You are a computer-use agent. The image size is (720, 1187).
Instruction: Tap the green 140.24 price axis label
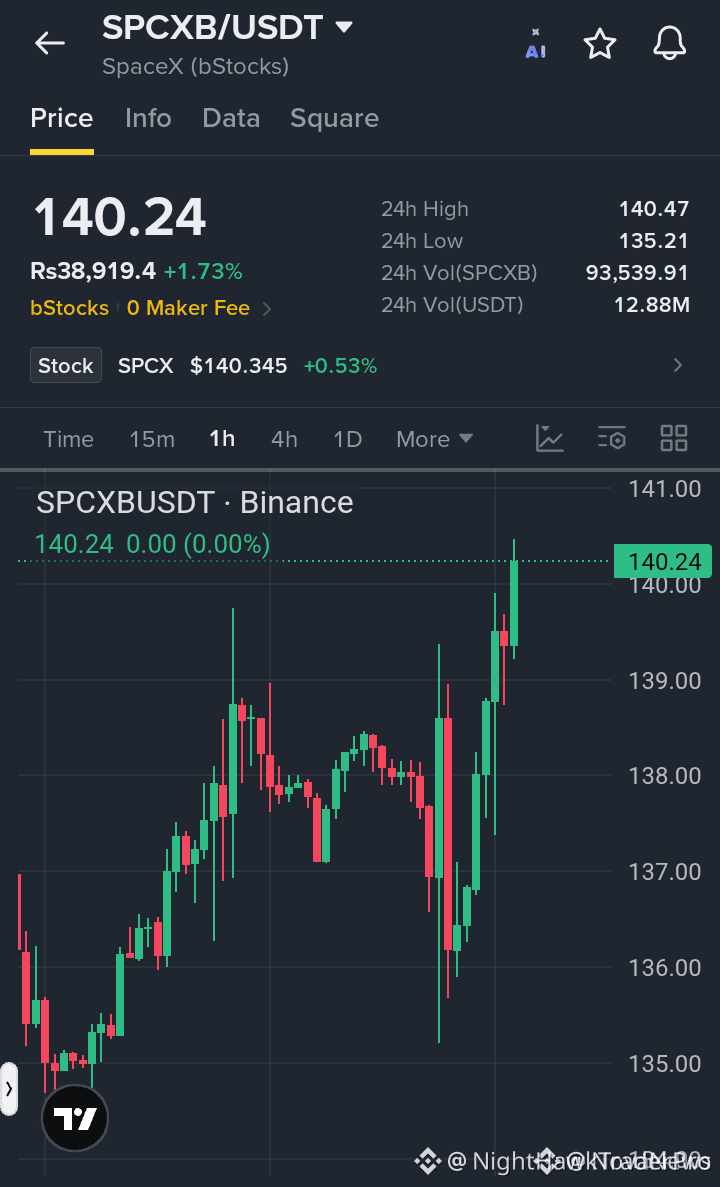pyautogui.click(x=662, y=561)
